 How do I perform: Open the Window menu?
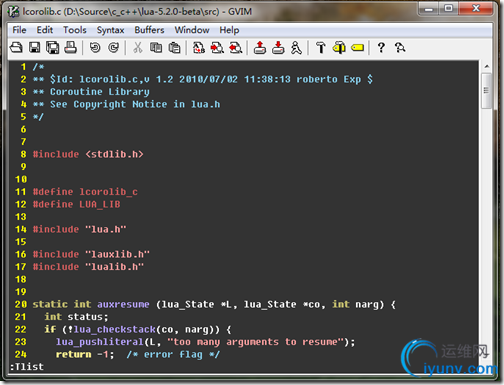192,30
